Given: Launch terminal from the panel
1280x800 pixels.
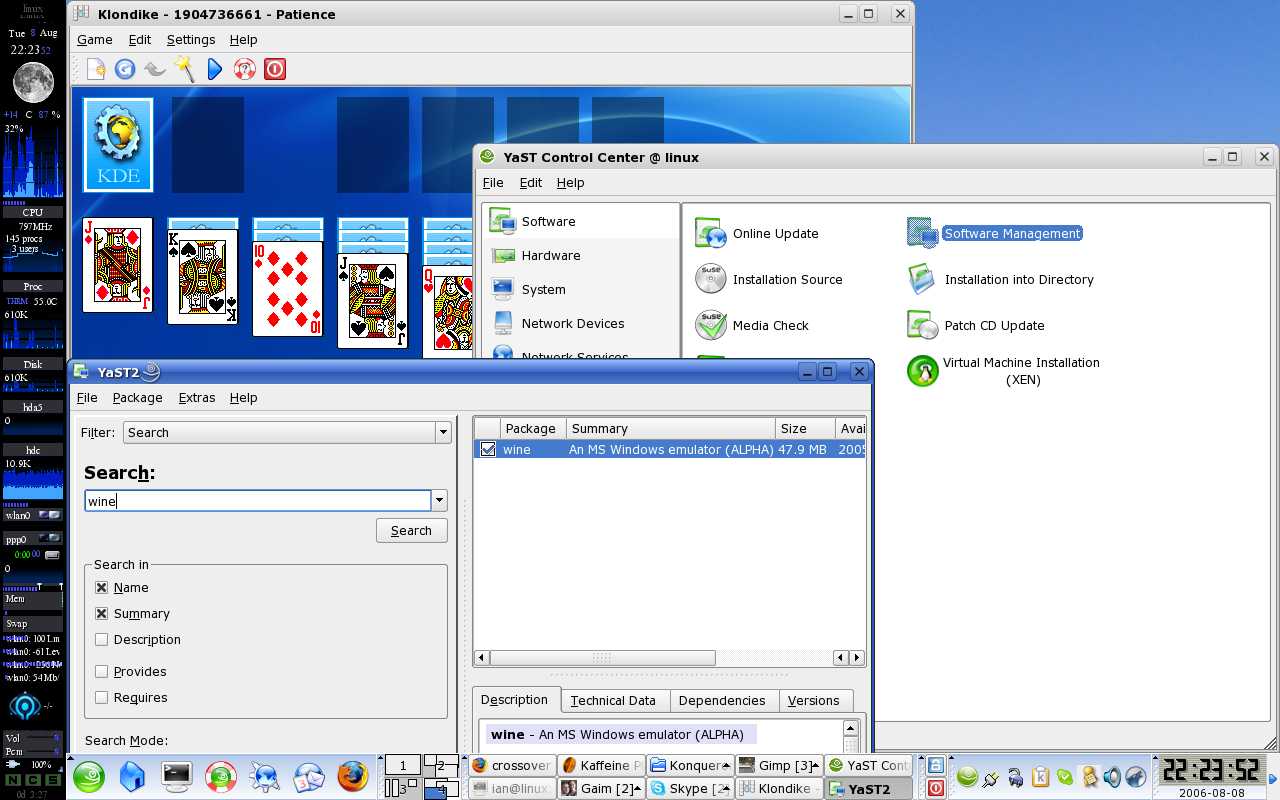Looking at the screenshot, I should click(177, 775).
